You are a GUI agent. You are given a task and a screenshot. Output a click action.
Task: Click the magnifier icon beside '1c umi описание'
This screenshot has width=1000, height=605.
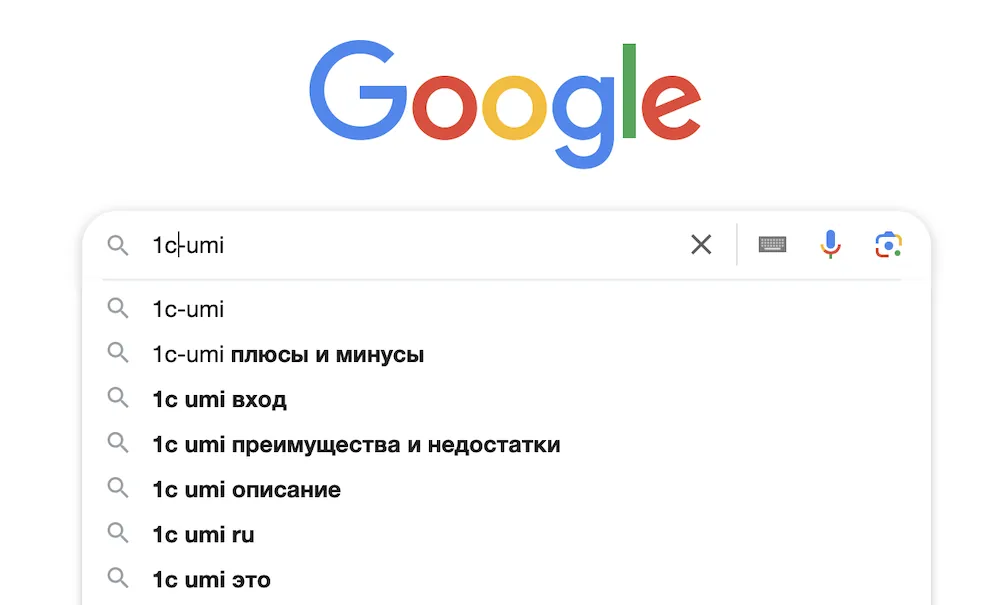pyautogui.click(x=118, y=488)
